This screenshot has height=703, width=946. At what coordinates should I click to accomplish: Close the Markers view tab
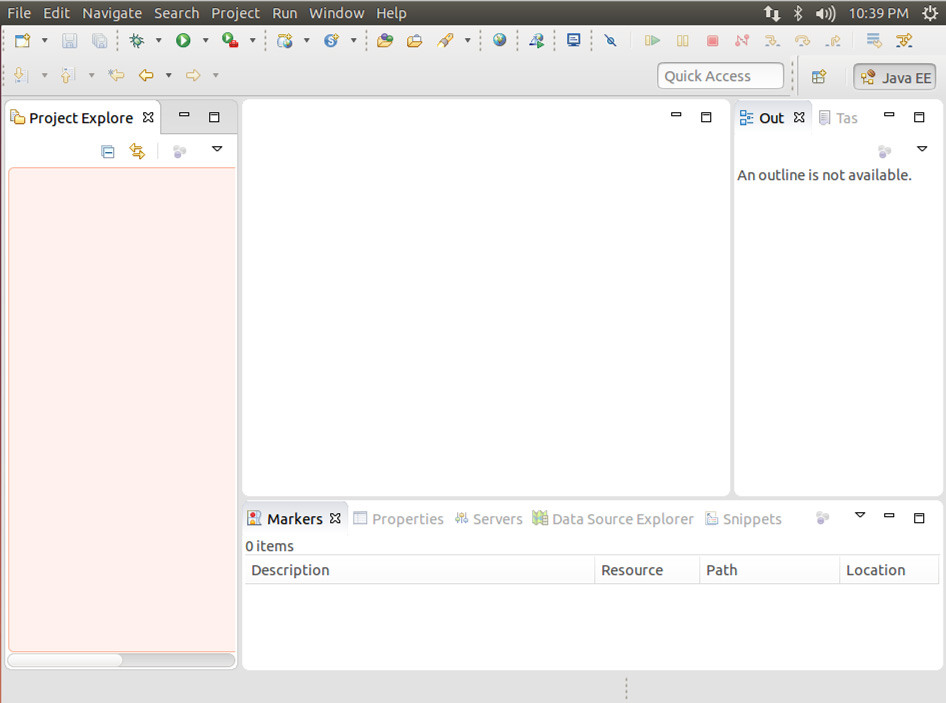tap(335, 518)
